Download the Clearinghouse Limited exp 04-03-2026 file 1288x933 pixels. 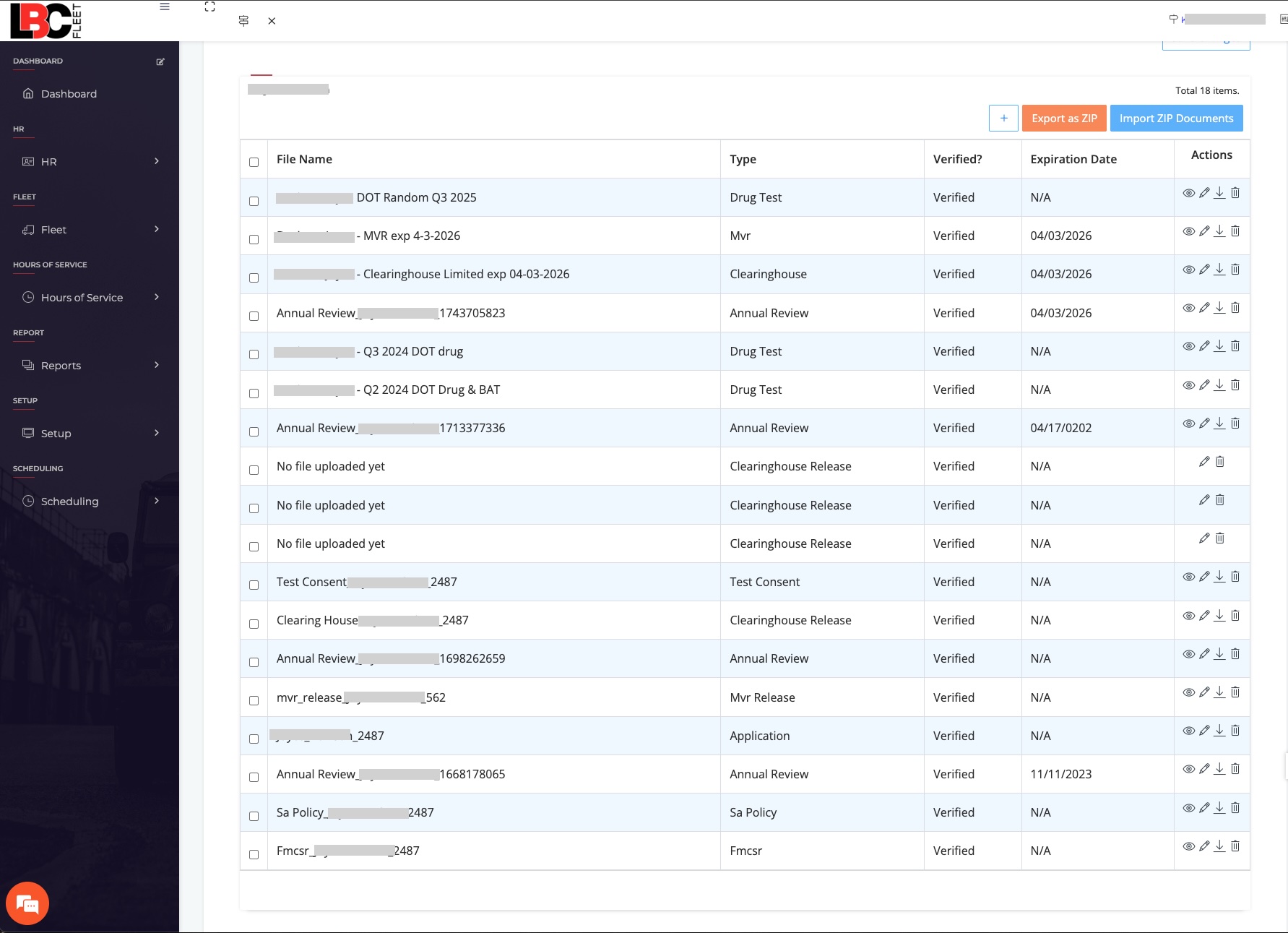click(1219, 270)
